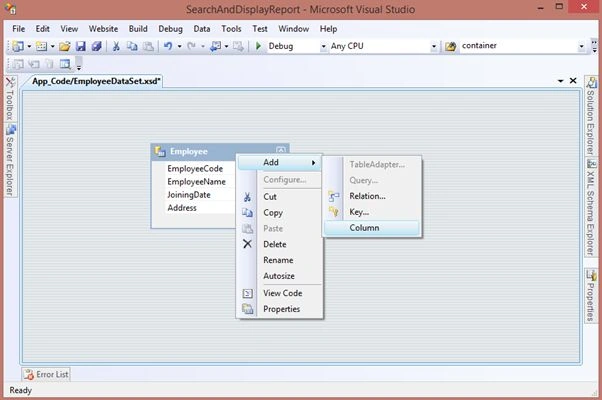Open the View menu

(x=69, y=29)
